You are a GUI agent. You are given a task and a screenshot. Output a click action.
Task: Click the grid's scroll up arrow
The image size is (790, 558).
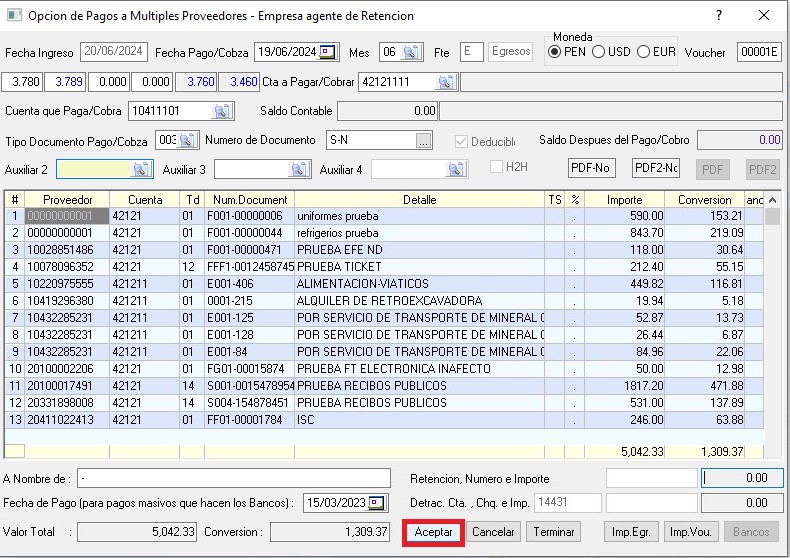click(x=772, y=200)
